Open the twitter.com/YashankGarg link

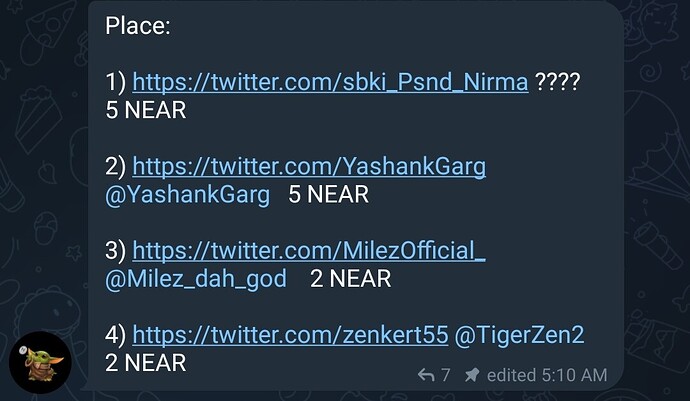pos(308,166)
